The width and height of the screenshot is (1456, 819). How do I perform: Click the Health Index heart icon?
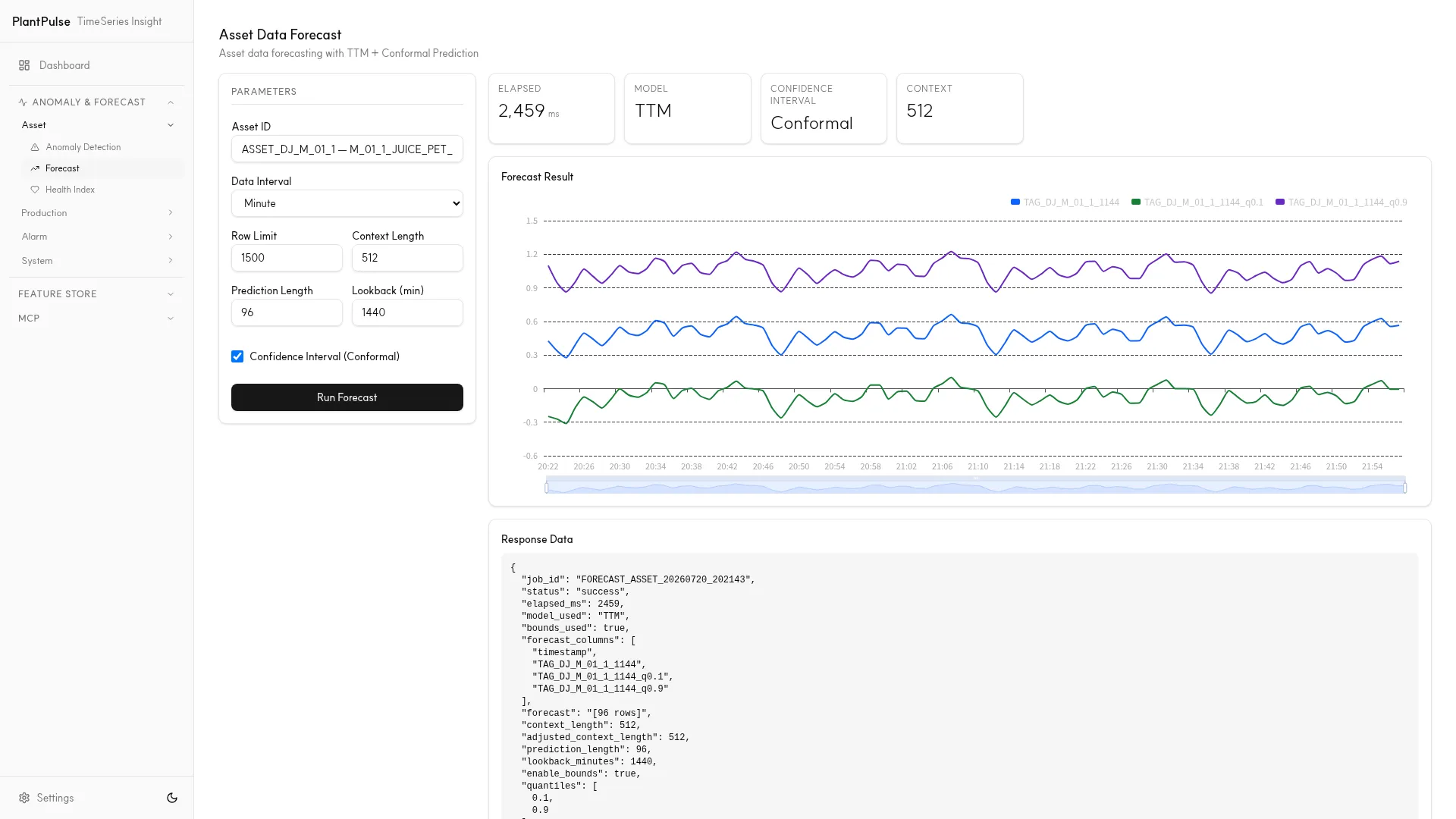click(x=35, y=190)
